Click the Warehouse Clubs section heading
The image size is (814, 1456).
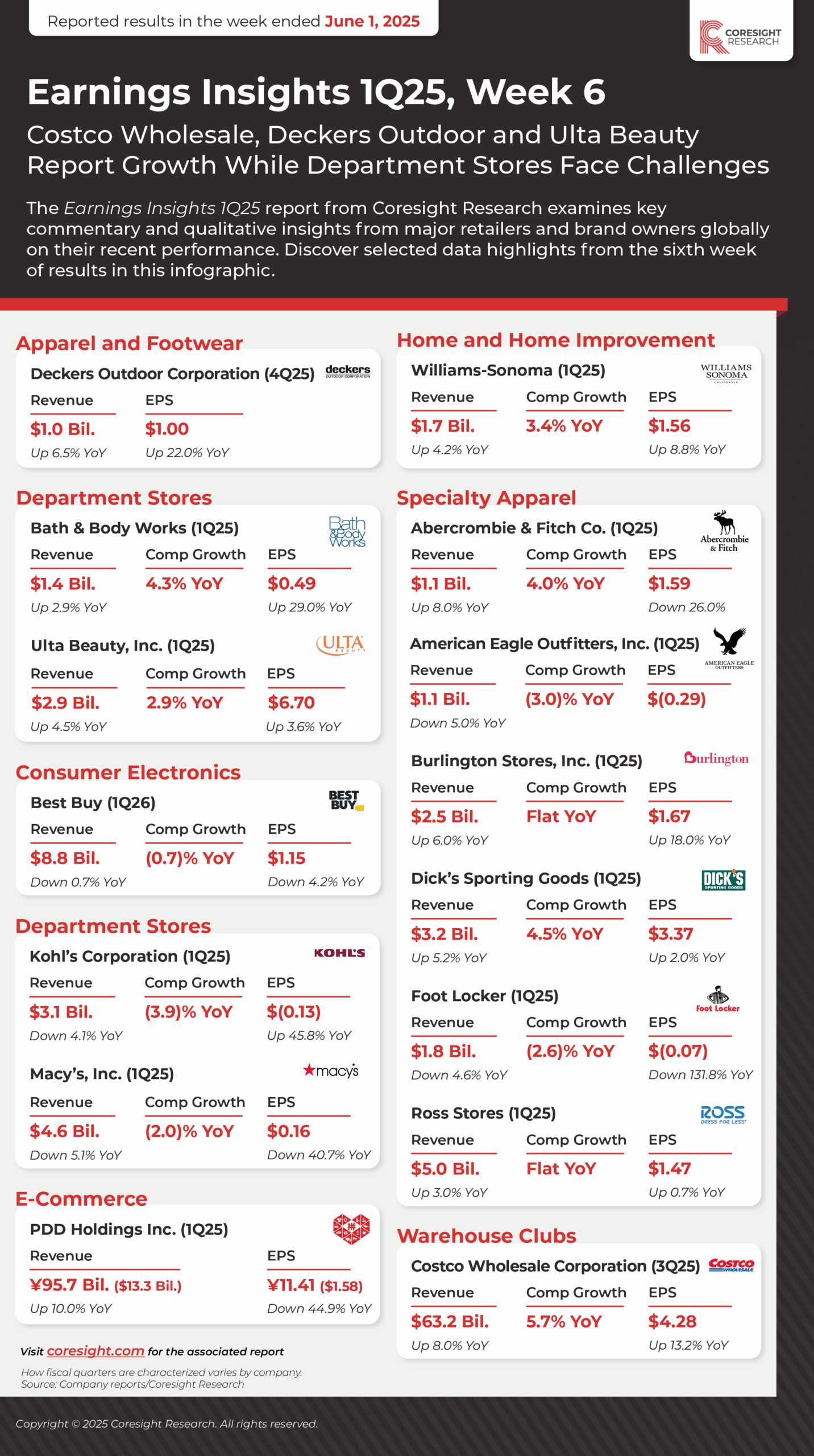point(486,1236)
